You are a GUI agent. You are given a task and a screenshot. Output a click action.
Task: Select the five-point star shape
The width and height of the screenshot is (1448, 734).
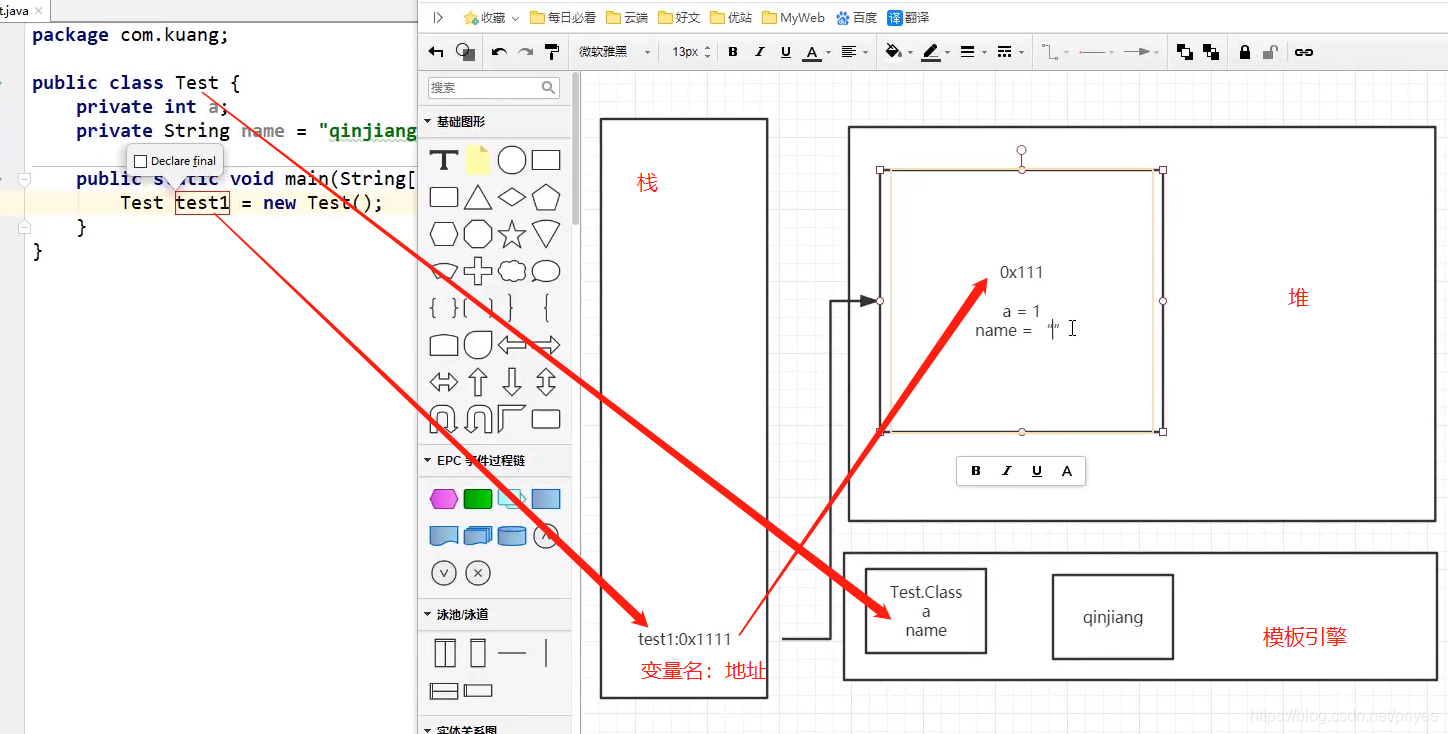(x=512, y=234)
